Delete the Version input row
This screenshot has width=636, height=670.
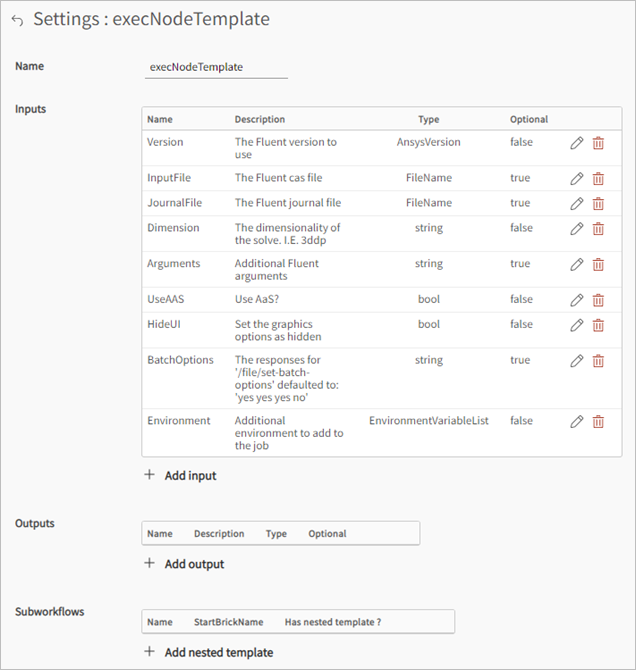[598, 143]
